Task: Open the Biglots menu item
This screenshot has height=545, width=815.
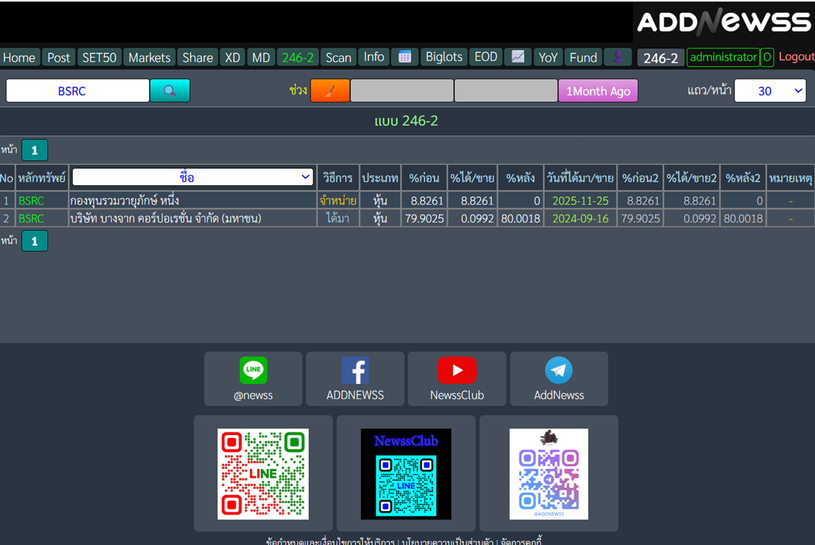Action: tap(443, 57)
